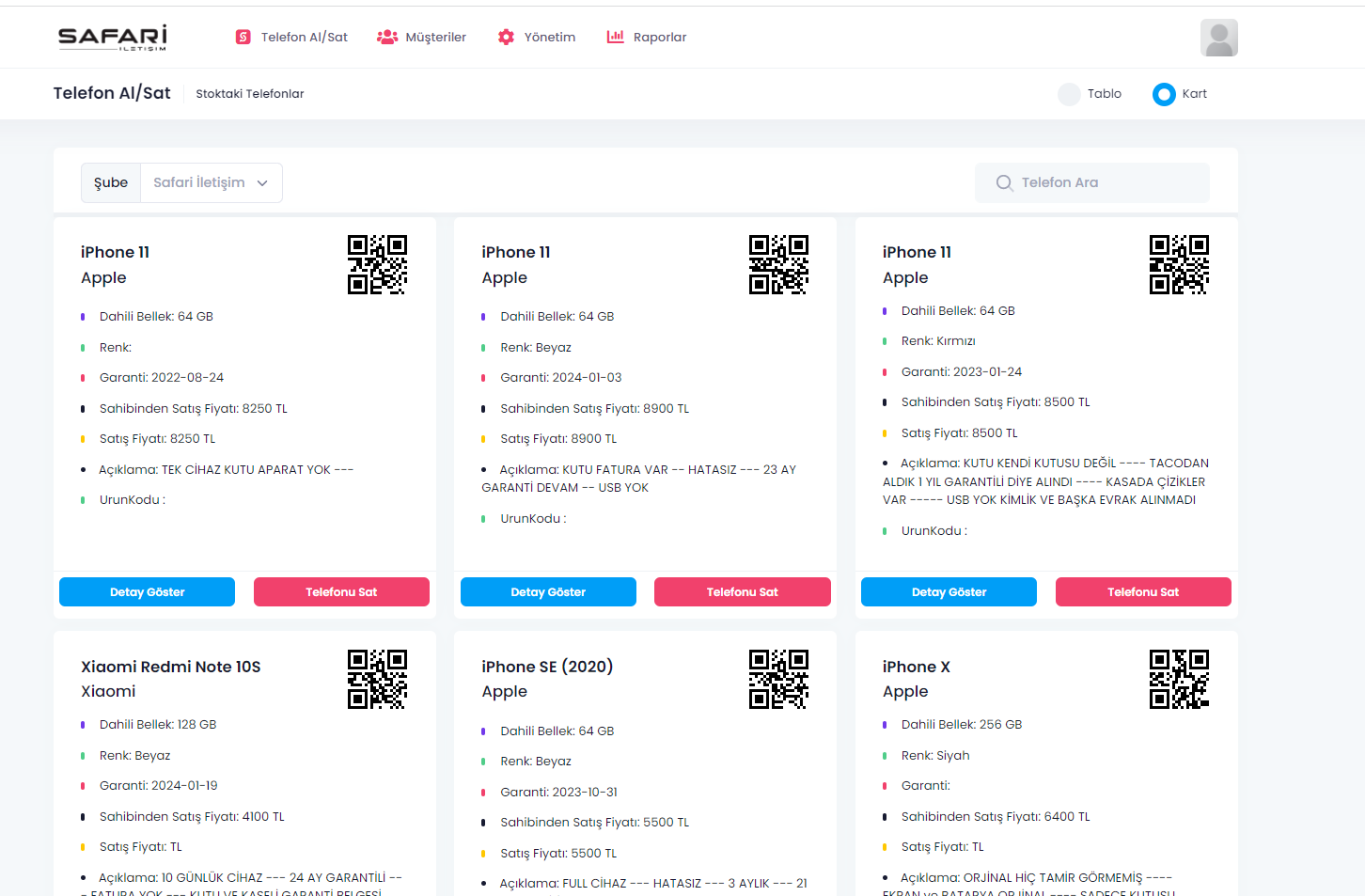Click Telefonu Sat on iPhone 11 8250 TL card
The width and height of the screenshot is (1365, 896).
[341, 591]
